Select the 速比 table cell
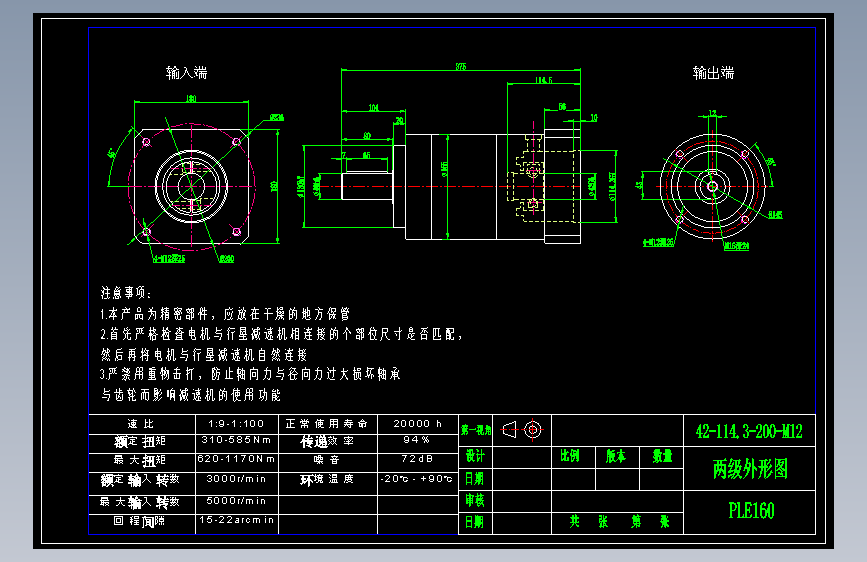Image resolution: width=867 pixels, height=562 pixels. 142,424
